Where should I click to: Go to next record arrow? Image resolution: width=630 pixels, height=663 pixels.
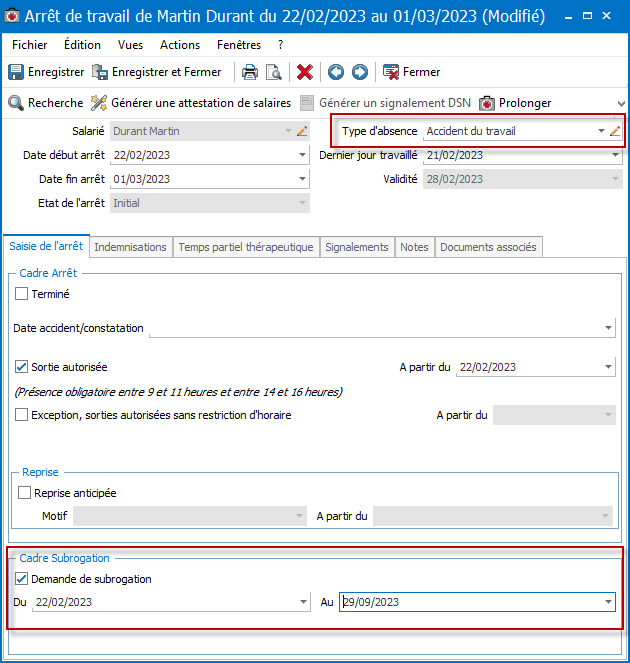[x=360, y=72]
